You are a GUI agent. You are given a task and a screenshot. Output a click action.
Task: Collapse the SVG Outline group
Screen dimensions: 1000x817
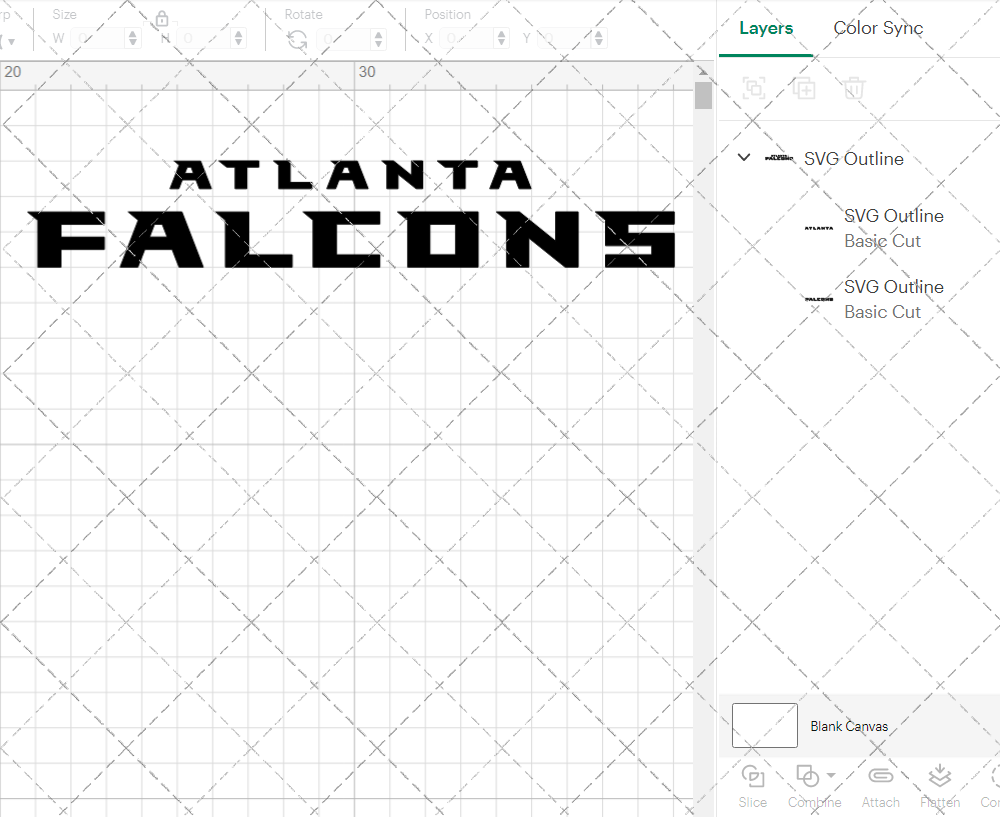tap(743, 157)
